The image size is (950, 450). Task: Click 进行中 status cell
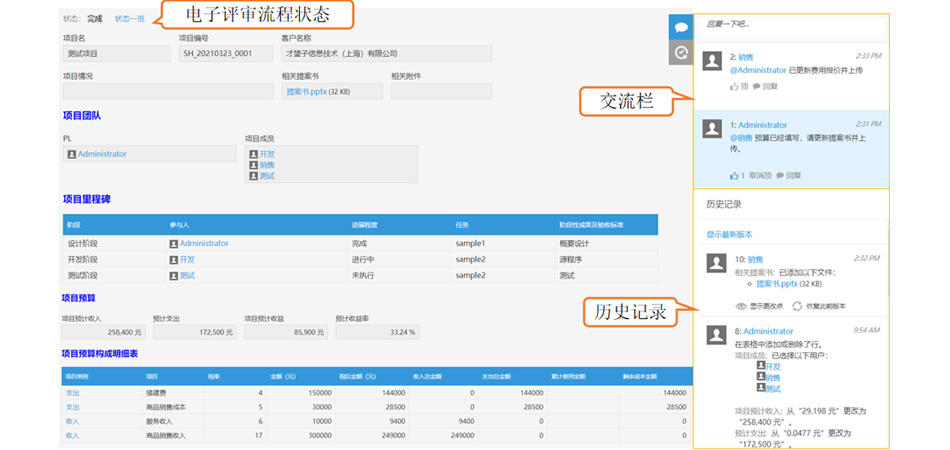click(362, 259)
